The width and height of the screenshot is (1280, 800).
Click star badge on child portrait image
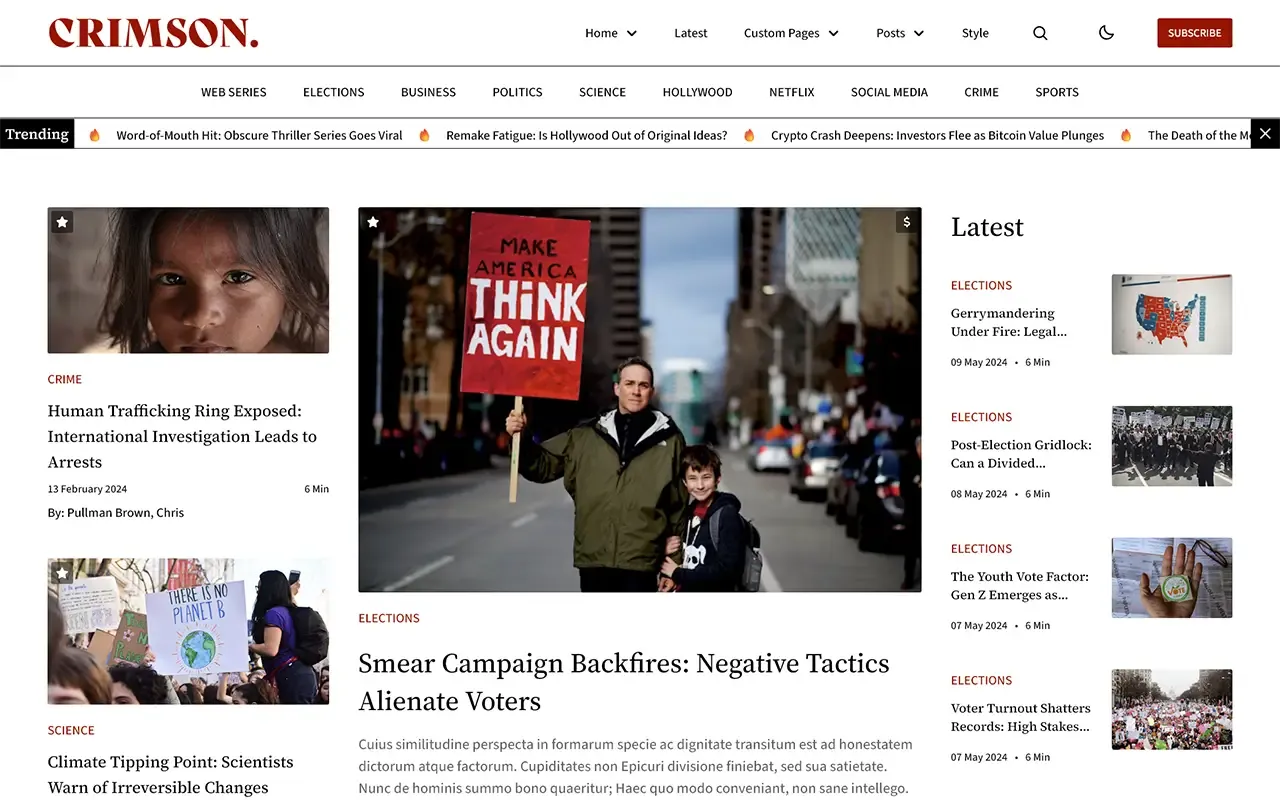(62, 222)
